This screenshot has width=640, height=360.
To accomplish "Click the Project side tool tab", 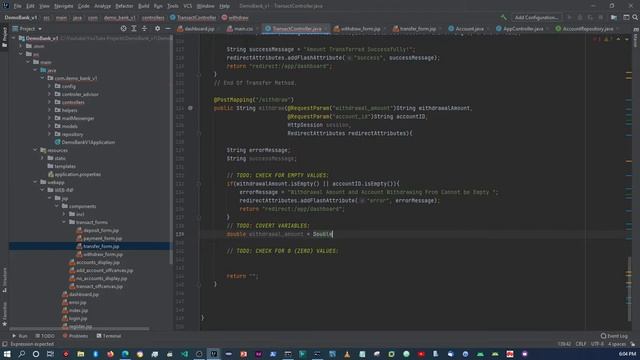I will 4,37.
